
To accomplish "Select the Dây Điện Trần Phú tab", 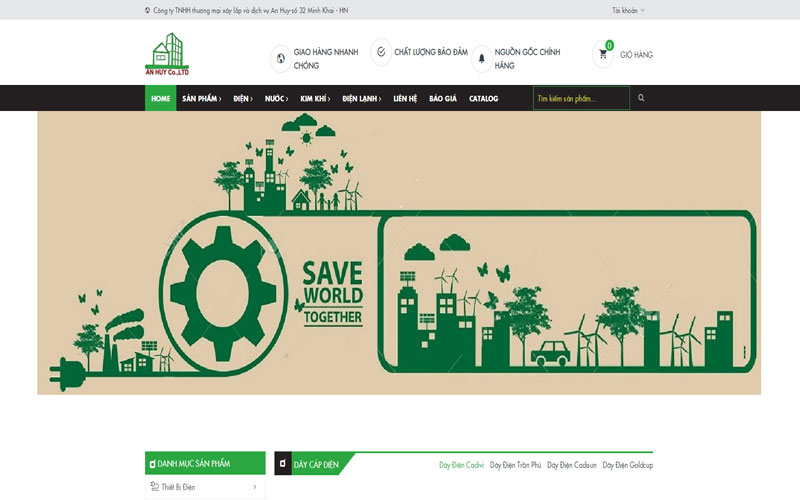I will 515,465.
